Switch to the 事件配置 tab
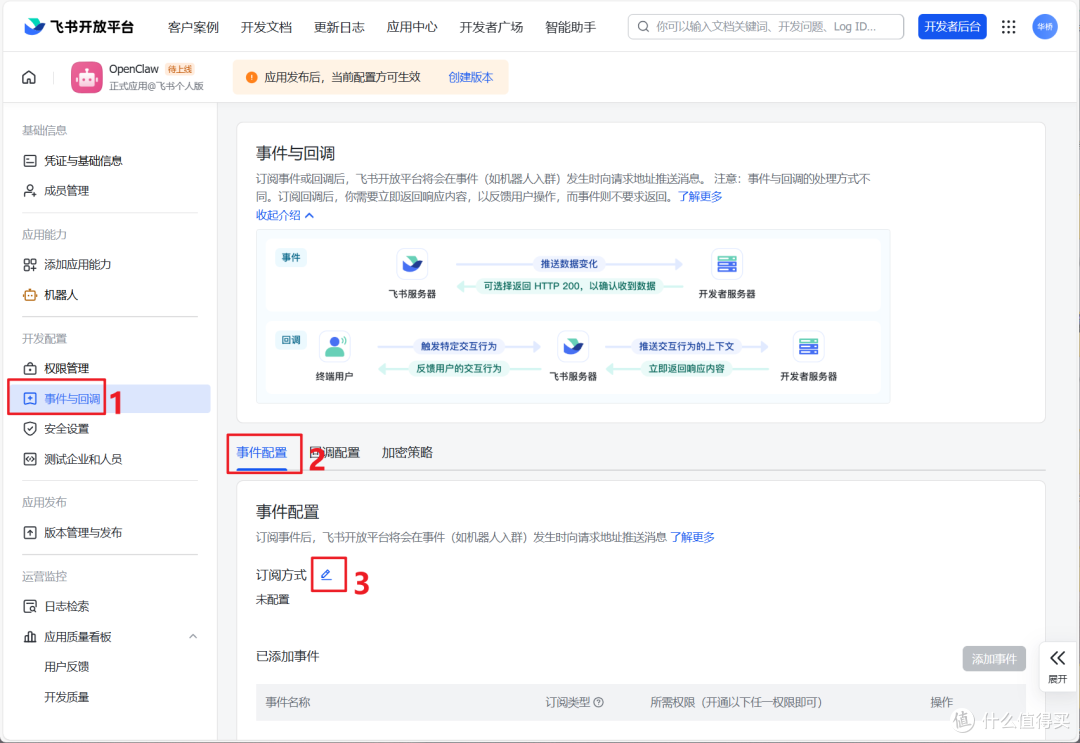The image size is (1080, 743). pyautogui.click(x=262, y=452)
